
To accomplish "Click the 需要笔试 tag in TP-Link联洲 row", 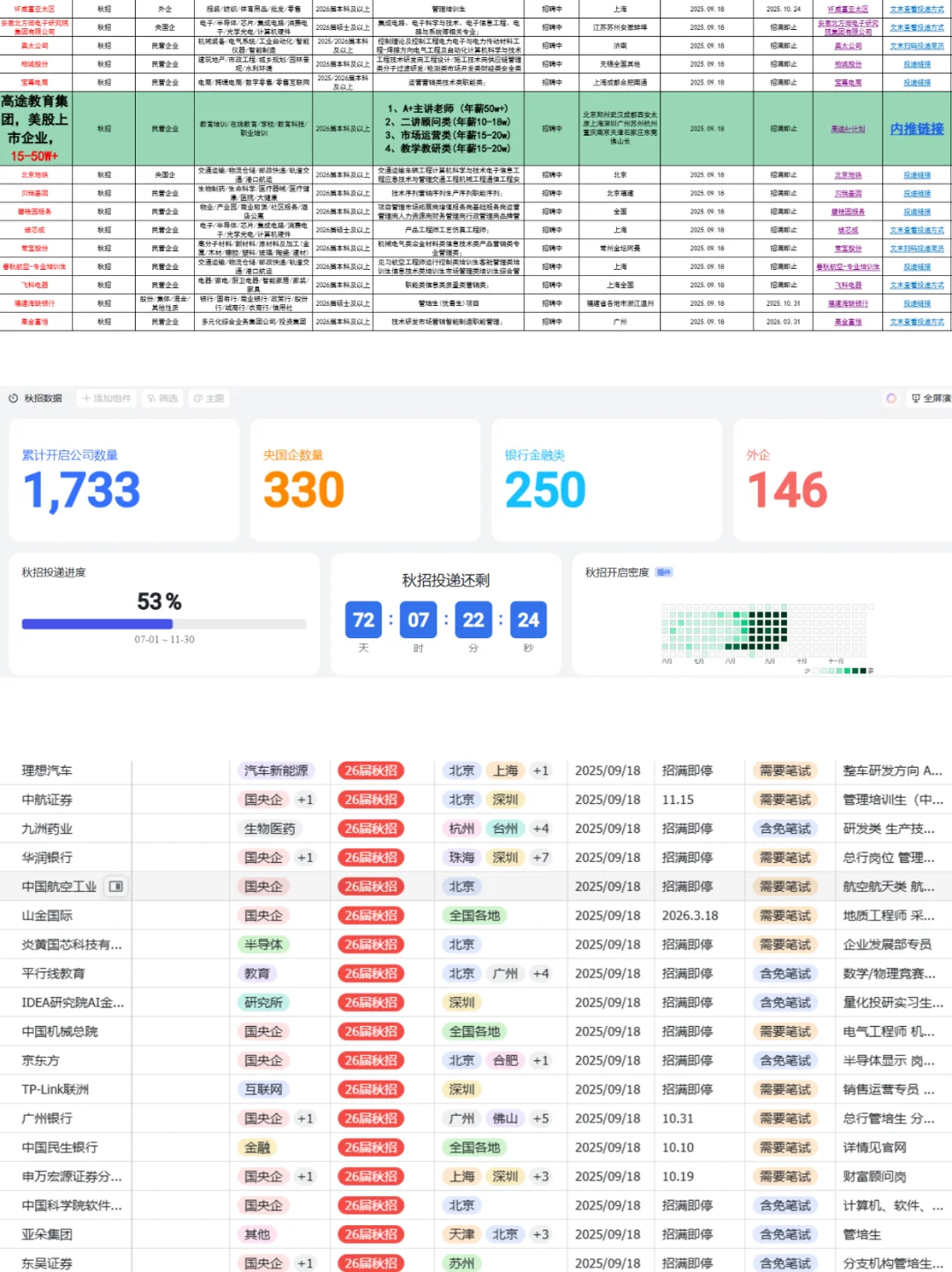I will [x=785, y=1090].
